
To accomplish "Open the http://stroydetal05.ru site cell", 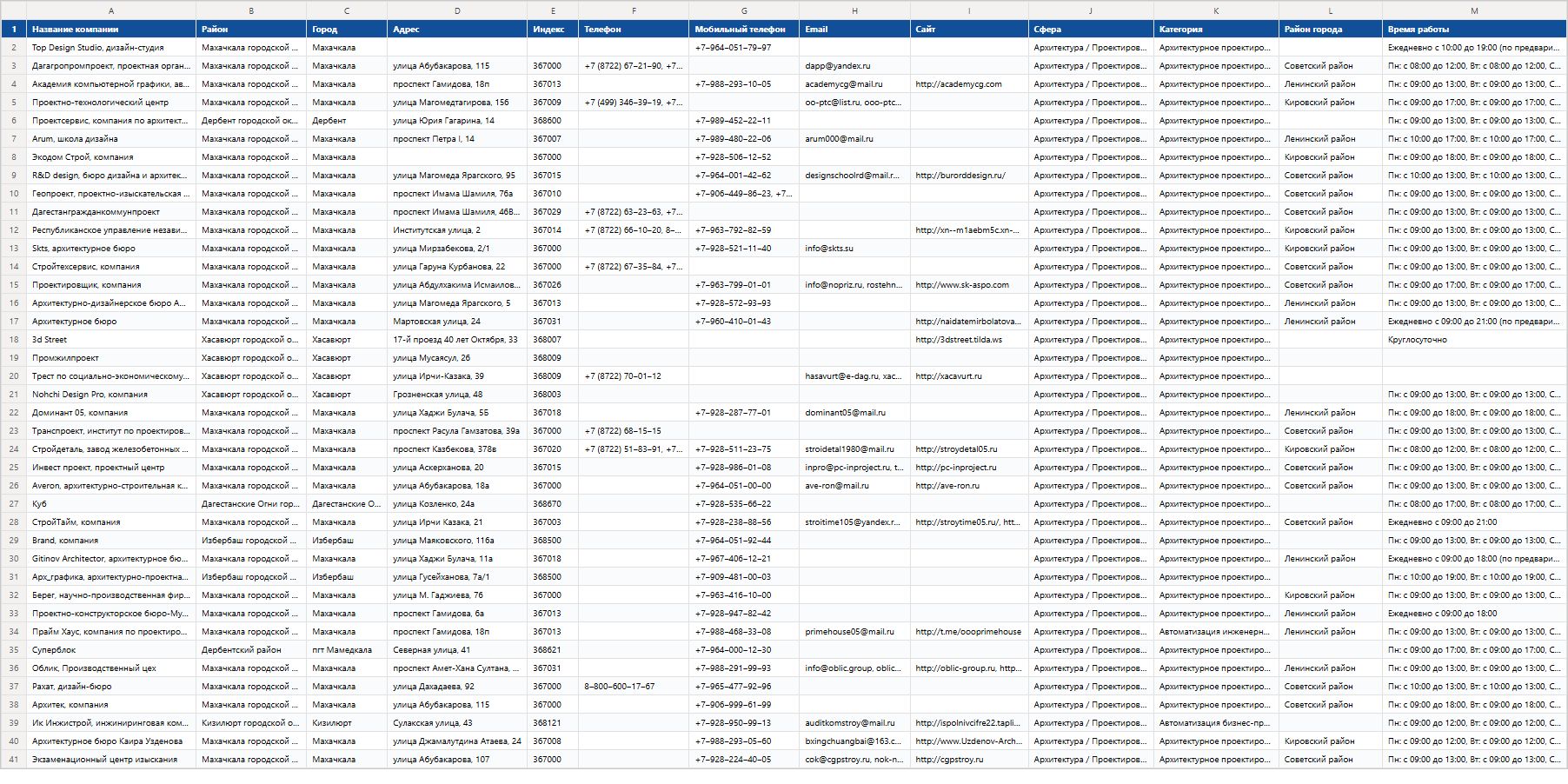I will 969,449.
